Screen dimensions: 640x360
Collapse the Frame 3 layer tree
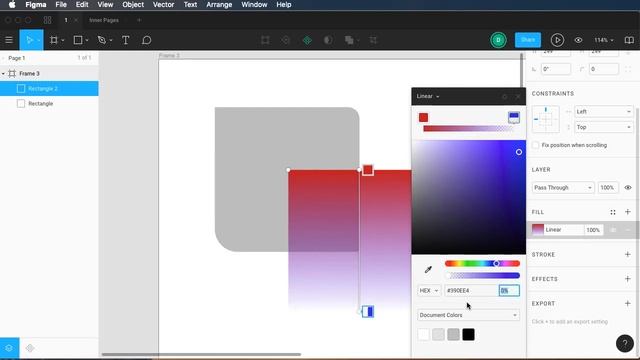coord(3,74)
